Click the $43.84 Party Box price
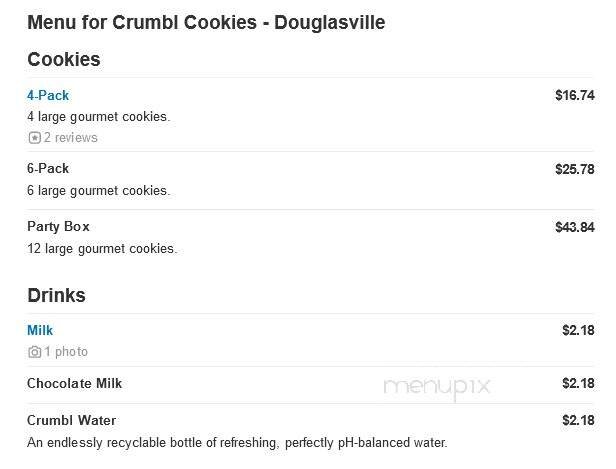The width and height of the screenshot is (616, 469). coord(575,227)
